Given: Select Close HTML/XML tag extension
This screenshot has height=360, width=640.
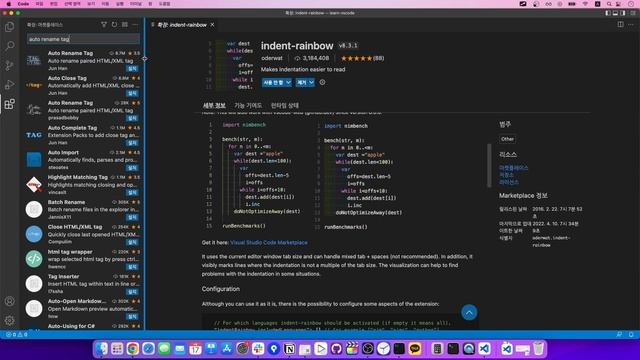Looking at the screenshot, I should click(x=83, y=234).
